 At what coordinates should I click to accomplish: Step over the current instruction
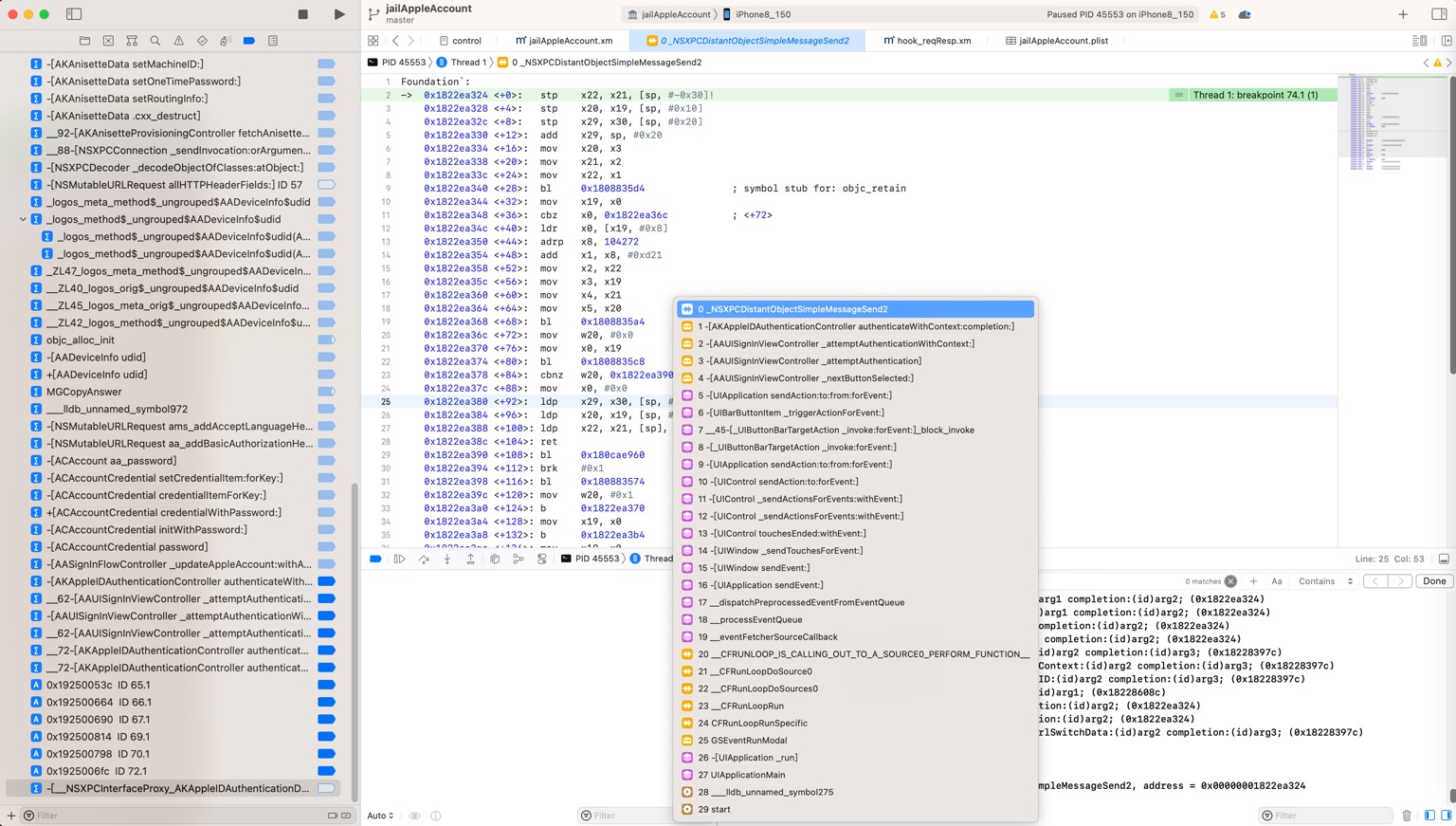click(x=424, y=559)
